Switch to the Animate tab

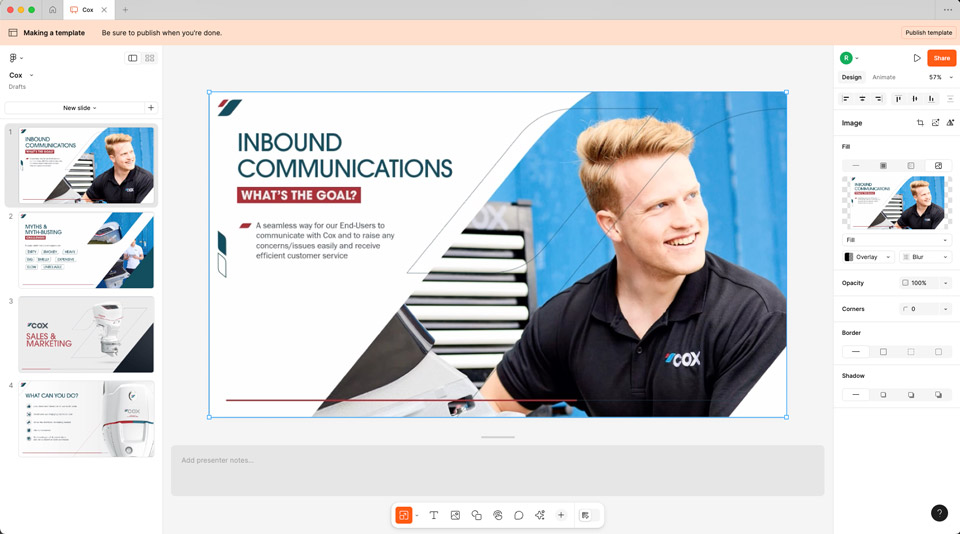point(883,77)
